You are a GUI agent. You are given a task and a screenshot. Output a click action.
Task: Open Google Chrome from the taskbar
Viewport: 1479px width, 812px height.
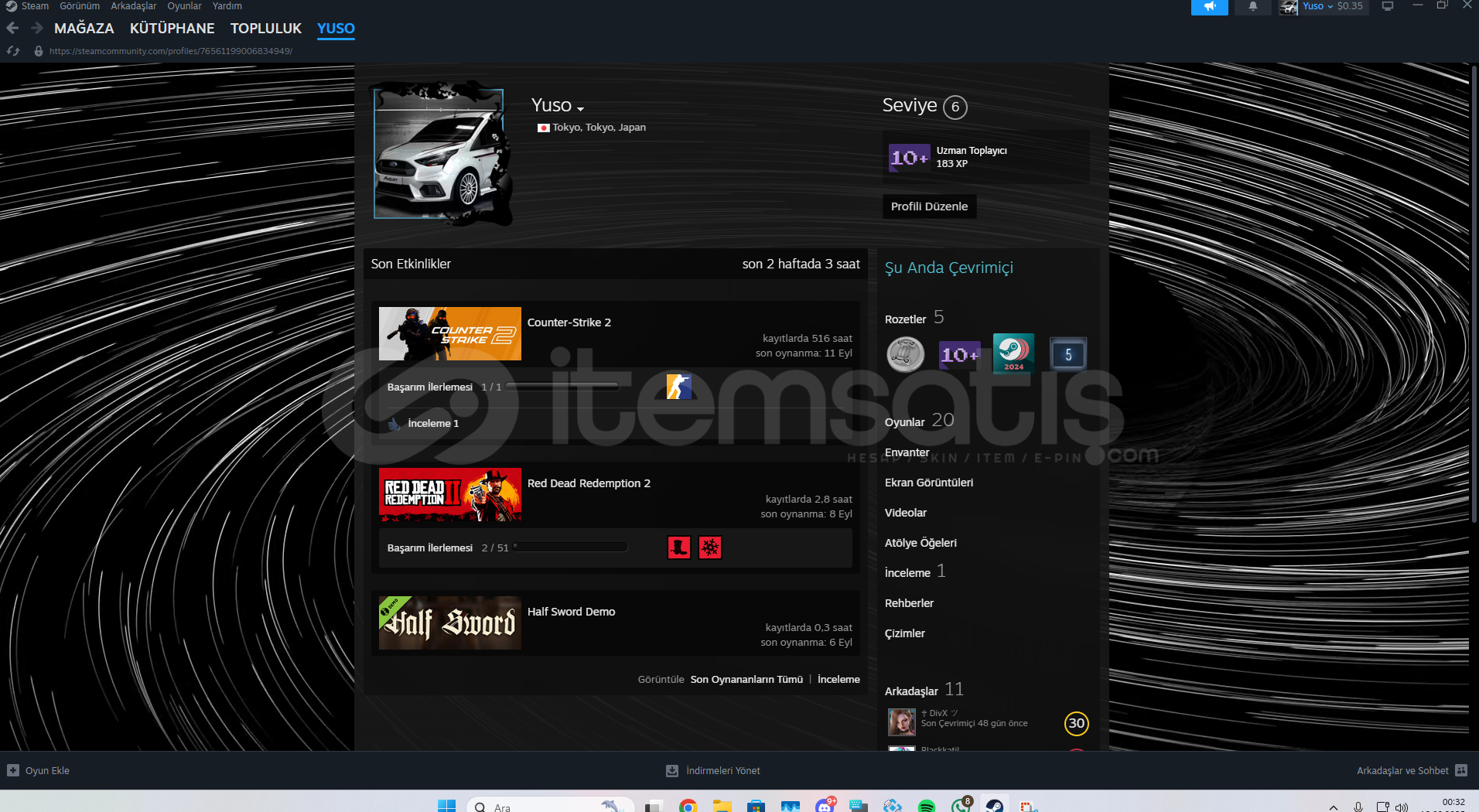point(688,806)
